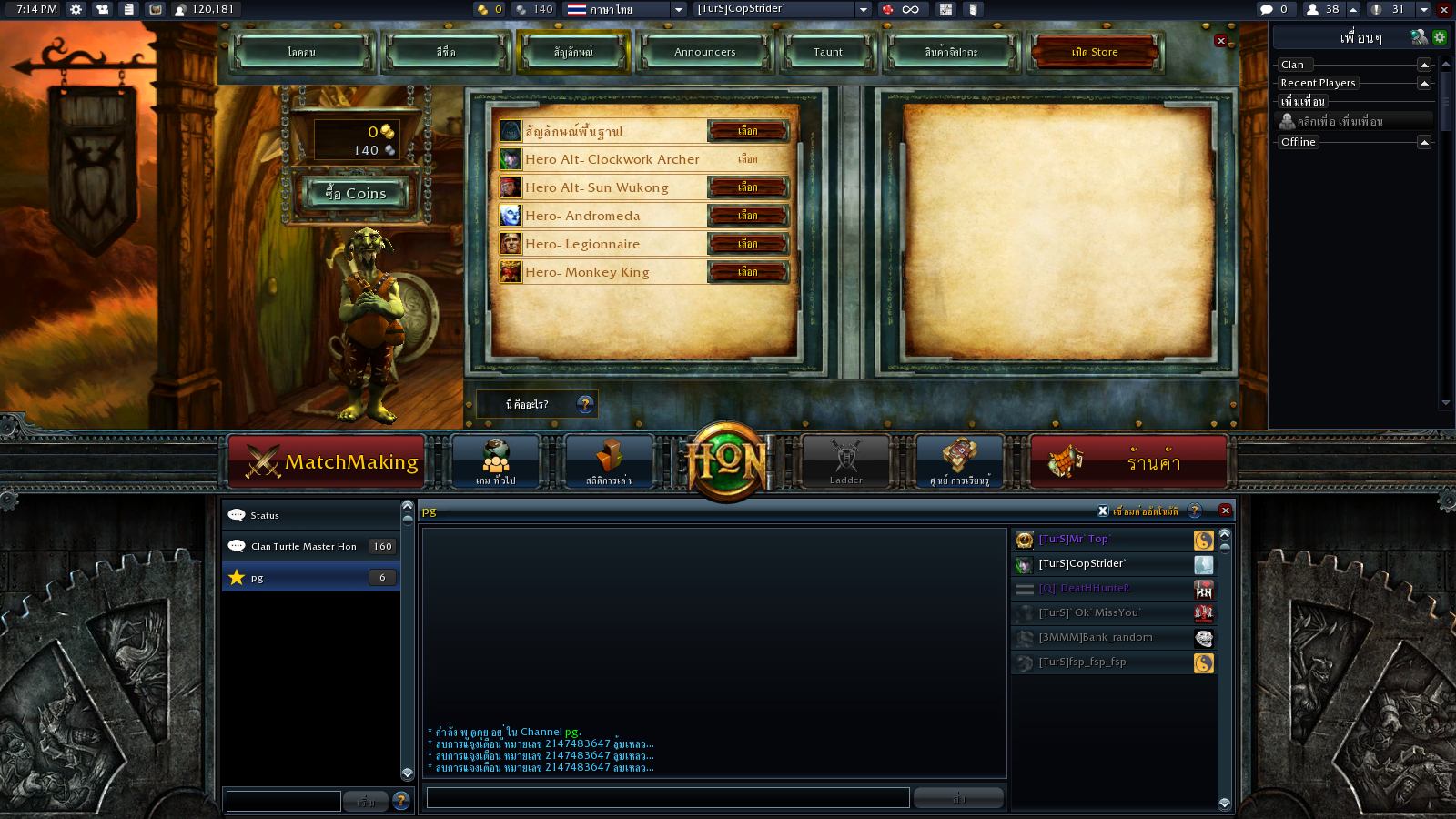Click the HoN logo orb
This screenshot has width=1456, height=819.
coord(727,461)
